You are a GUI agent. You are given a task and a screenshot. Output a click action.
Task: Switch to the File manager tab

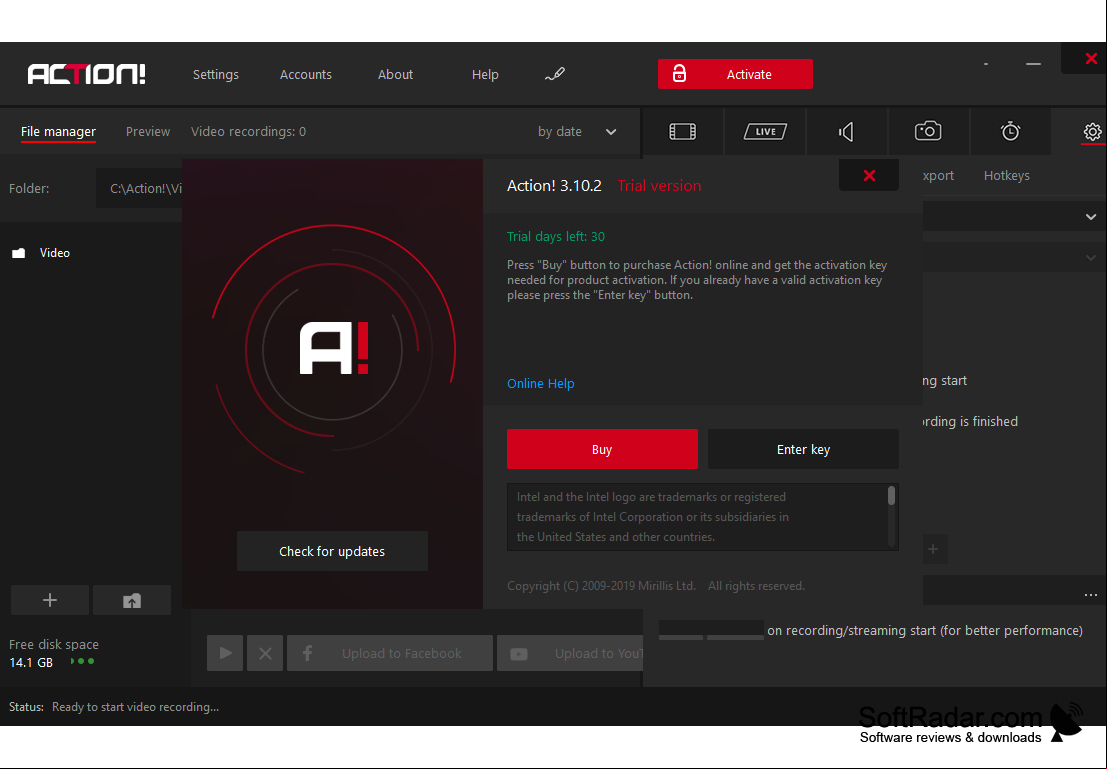click(x=58, y=131)
